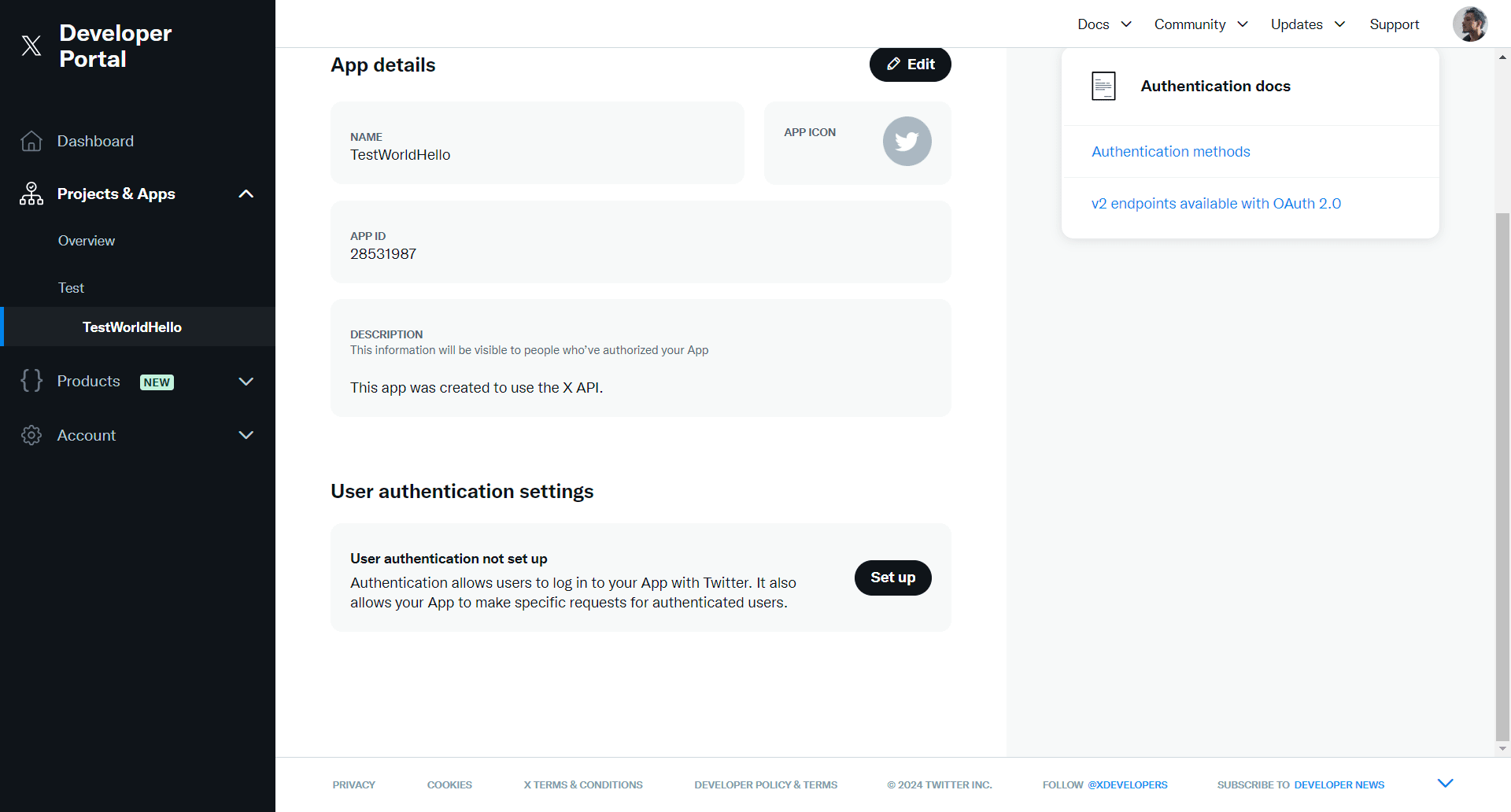The width and height of the screenshot is (1511, 812).
Task: Open the Community dropdown menu
Action: (1200, 24)
